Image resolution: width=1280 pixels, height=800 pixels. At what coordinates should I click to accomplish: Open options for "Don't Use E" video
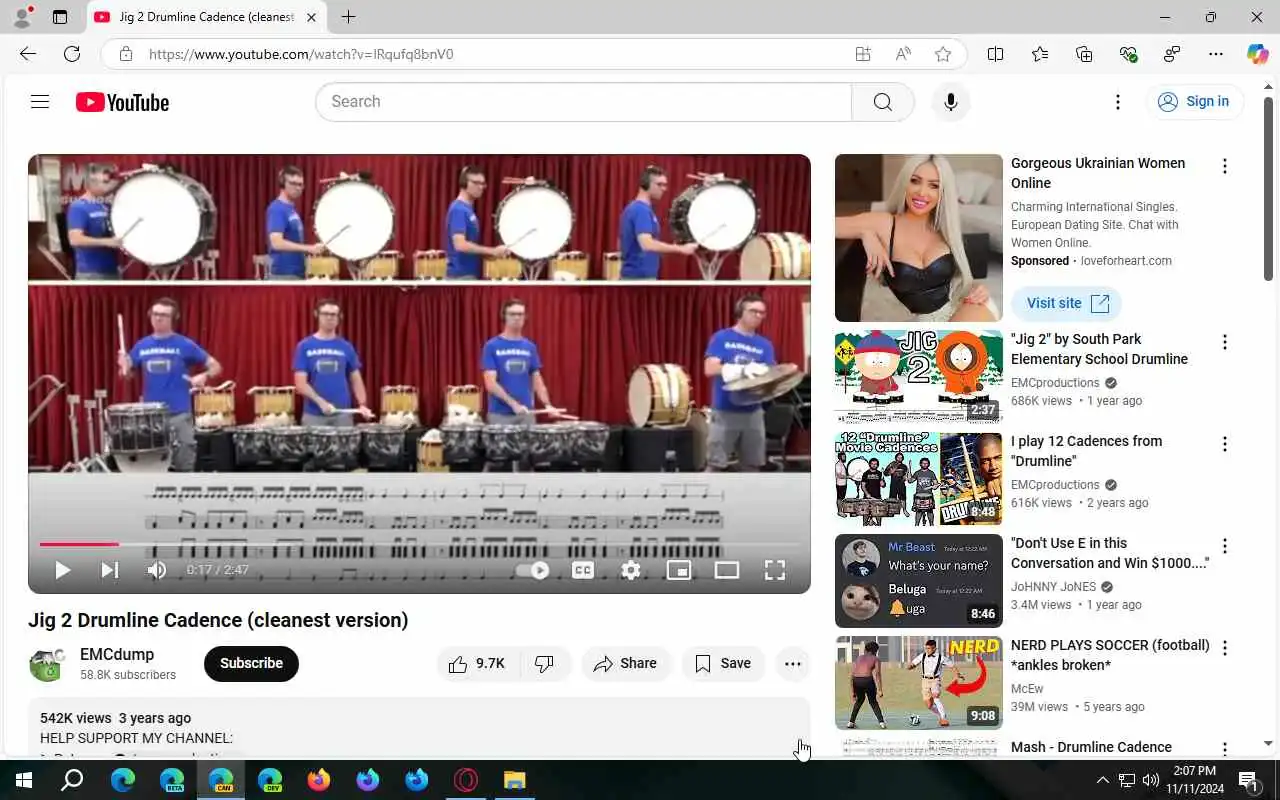1224,547
